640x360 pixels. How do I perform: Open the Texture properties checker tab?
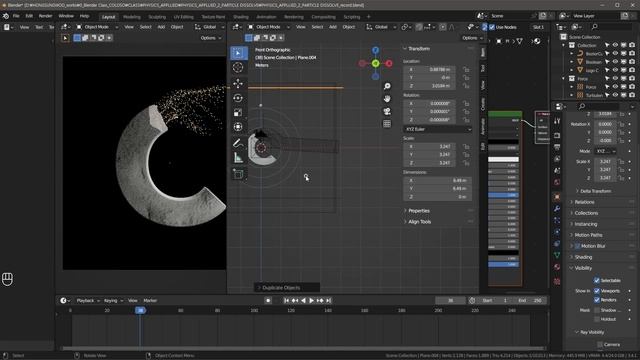[x=557, y=281]
